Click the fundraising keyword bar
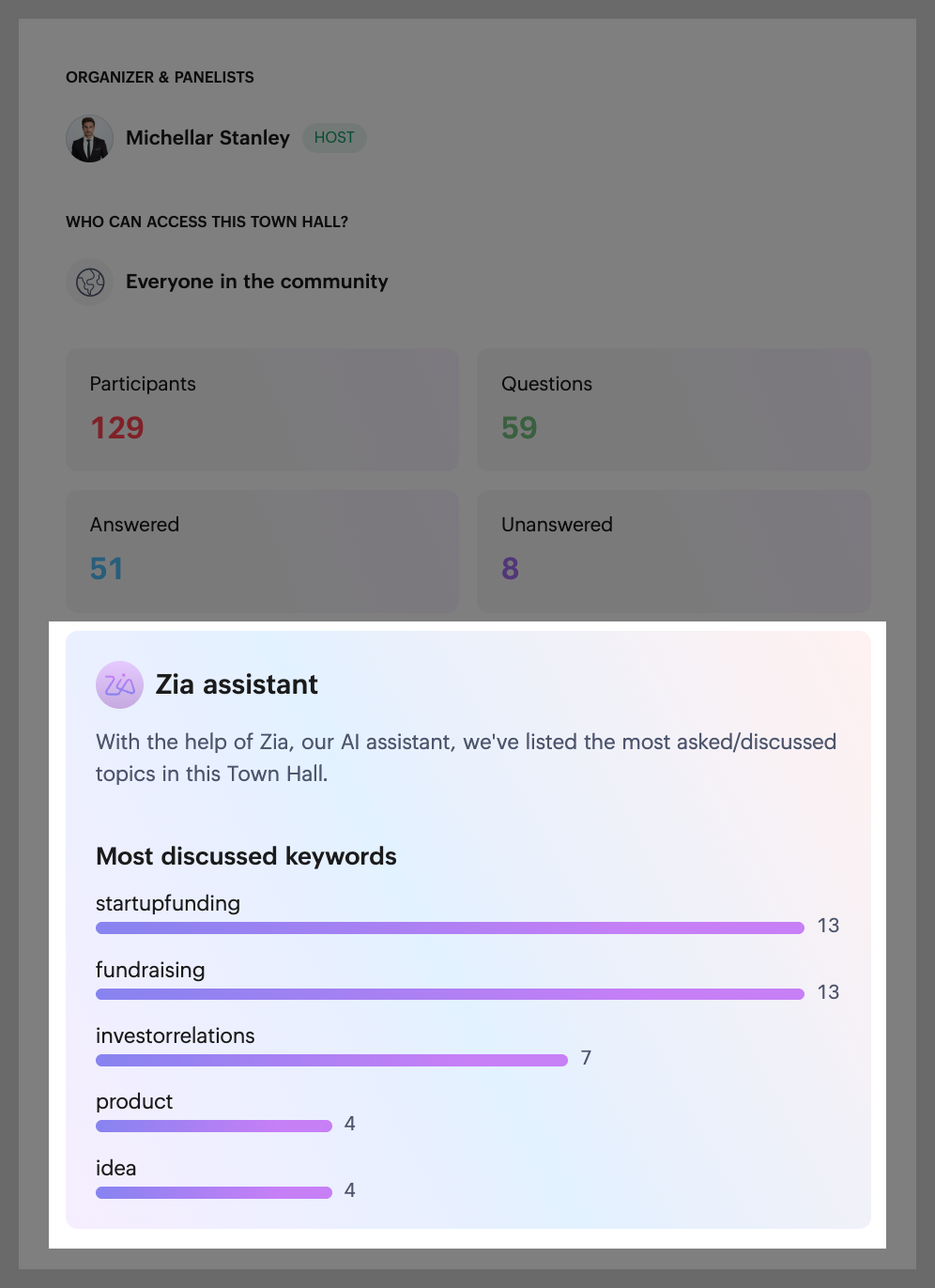The image size is (935, 1288). pos(450,994)
